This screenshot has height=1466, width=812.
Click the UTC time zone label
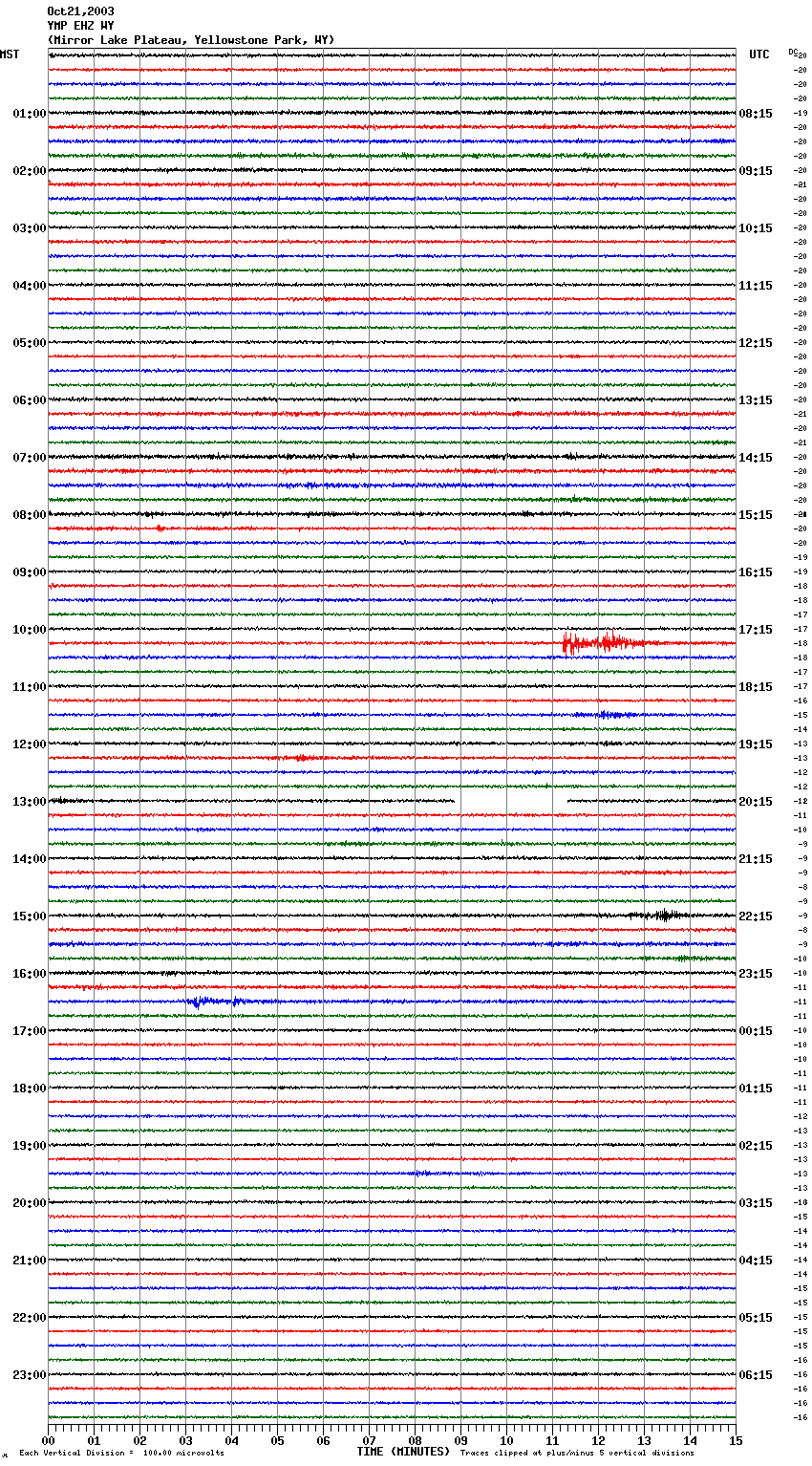(759, 54)
